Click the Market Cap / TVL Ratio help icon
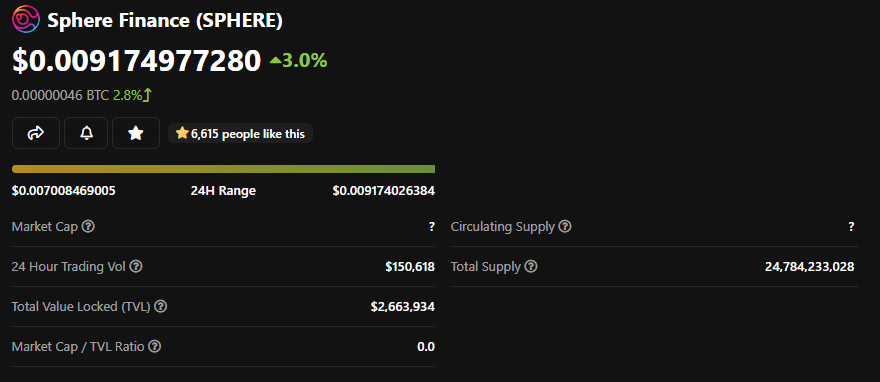 tap(154, 347)
